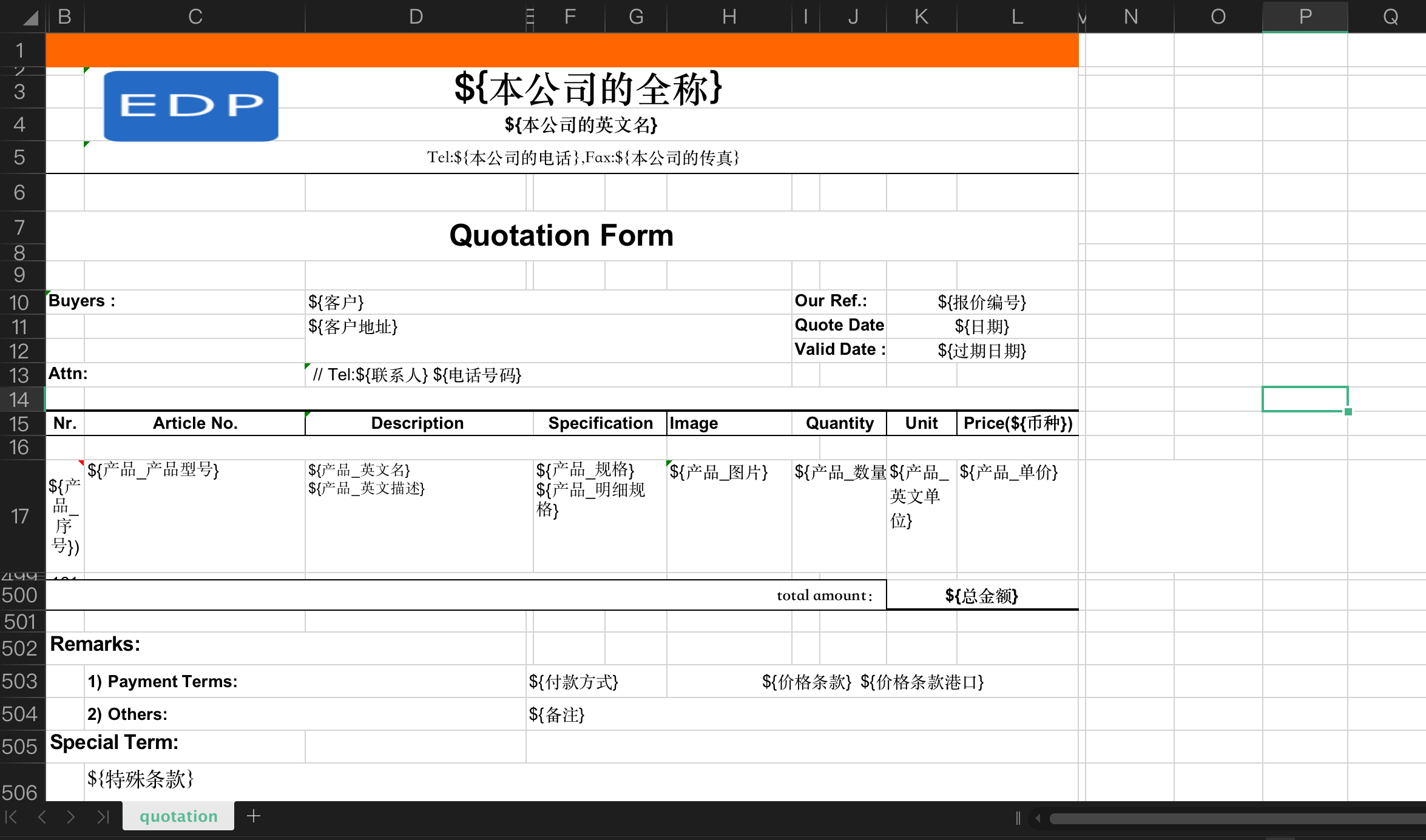Click next sheet navigation arrow
The width and height of the screenshot is (1426, 840).
tap(71, 817)
